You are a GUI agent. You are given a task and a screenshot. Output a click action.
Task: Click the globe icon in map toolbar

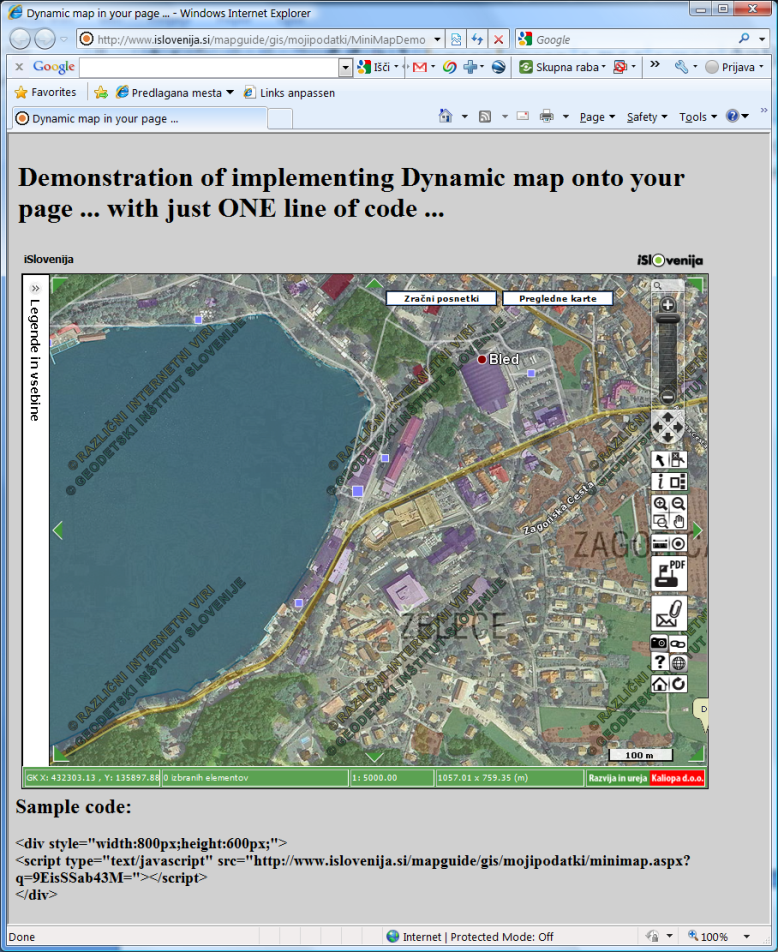678,663
